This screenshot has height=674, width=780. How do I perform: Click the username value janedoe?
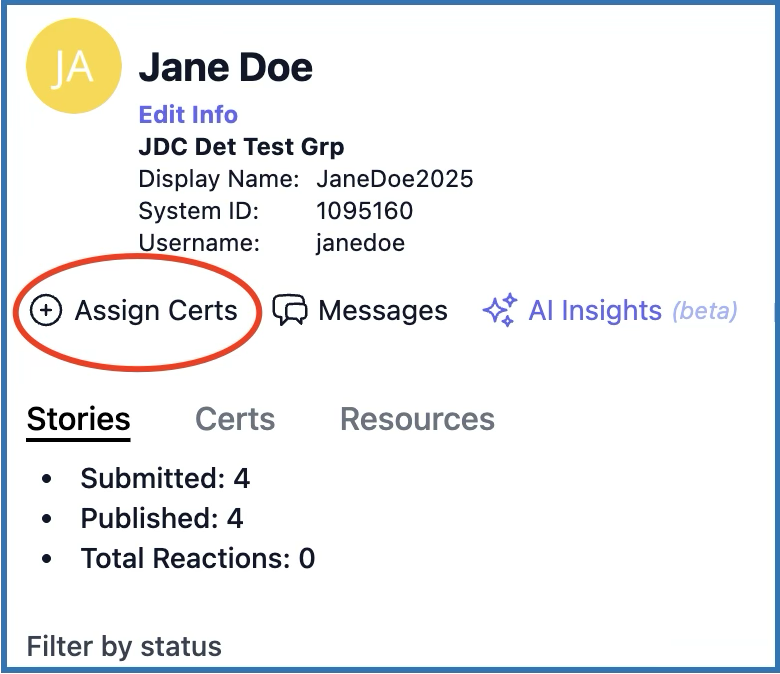click(x=360, y=242)
